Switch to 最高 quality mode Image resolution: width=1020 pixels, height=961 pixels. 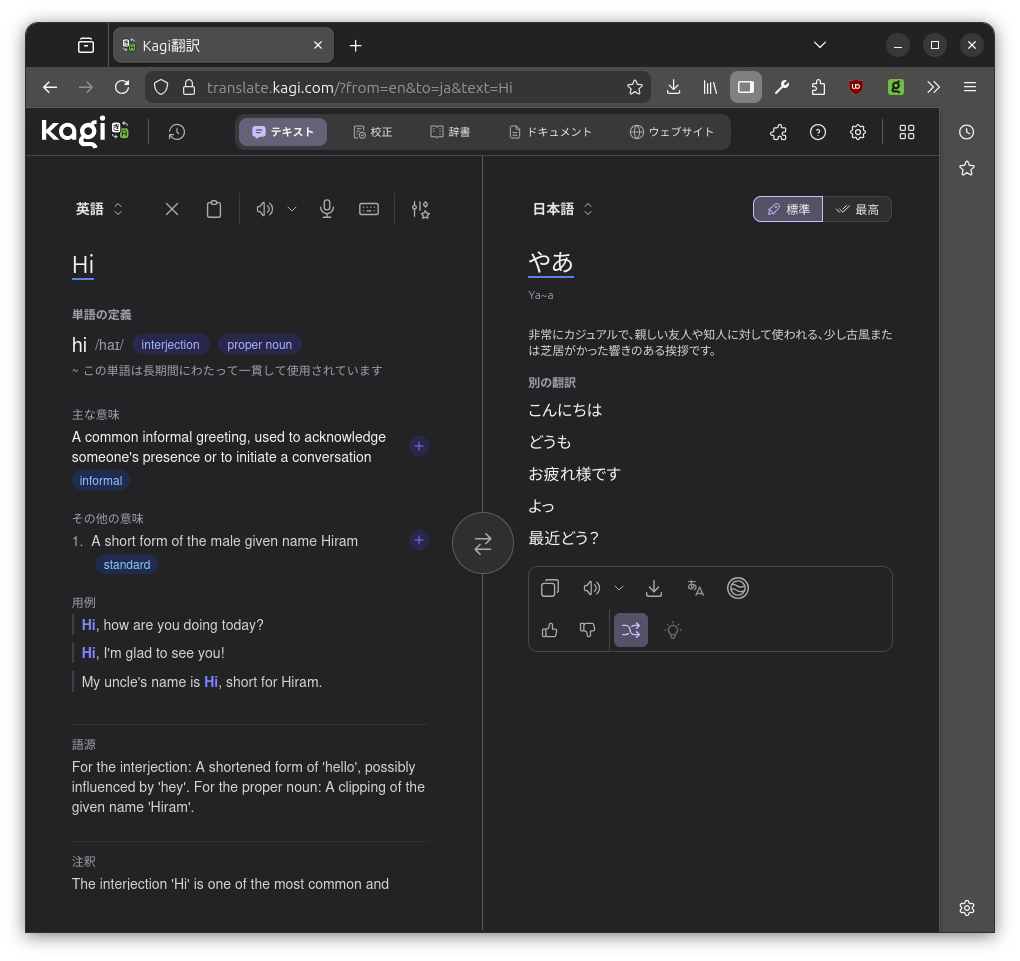point(857,209)
